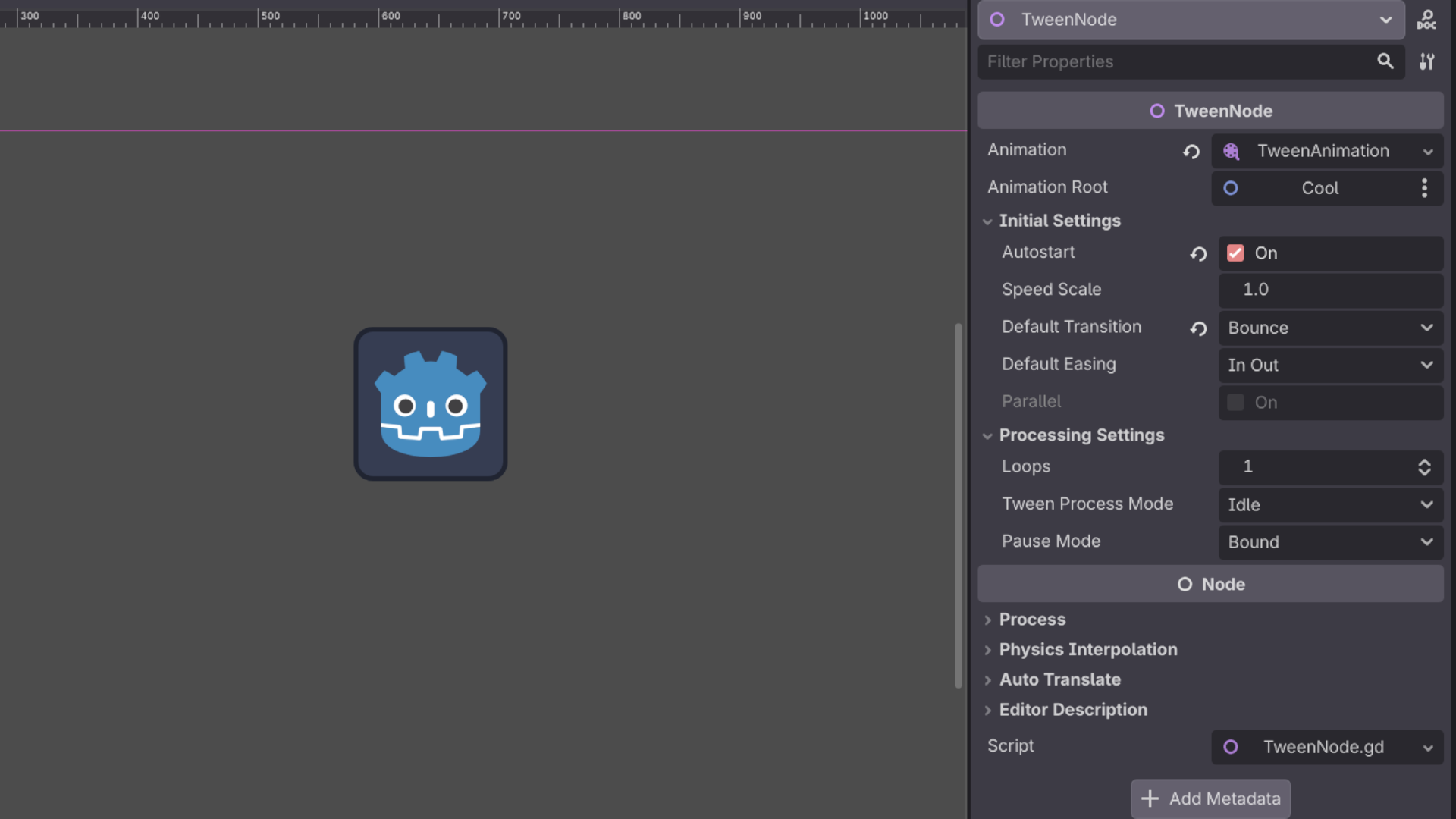This screenshot has width=1456, height=819.
Task: Expand the Editor Description section
Action: (x=1072, y=710)
